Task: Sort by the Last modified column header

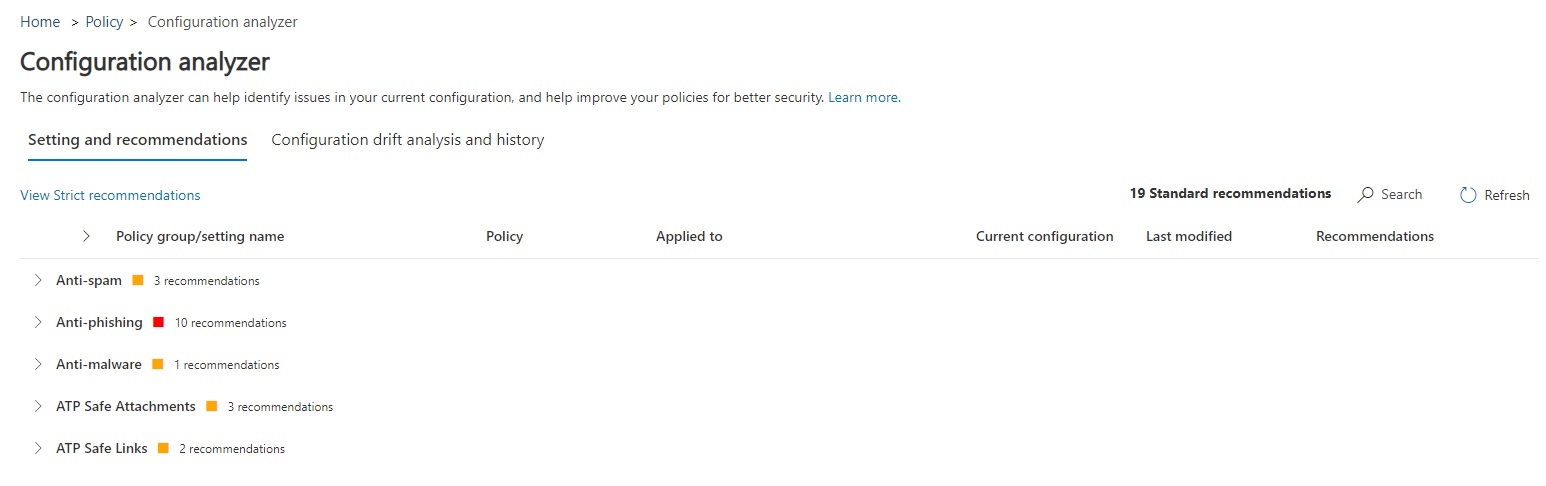Action: click(1189, 237)
